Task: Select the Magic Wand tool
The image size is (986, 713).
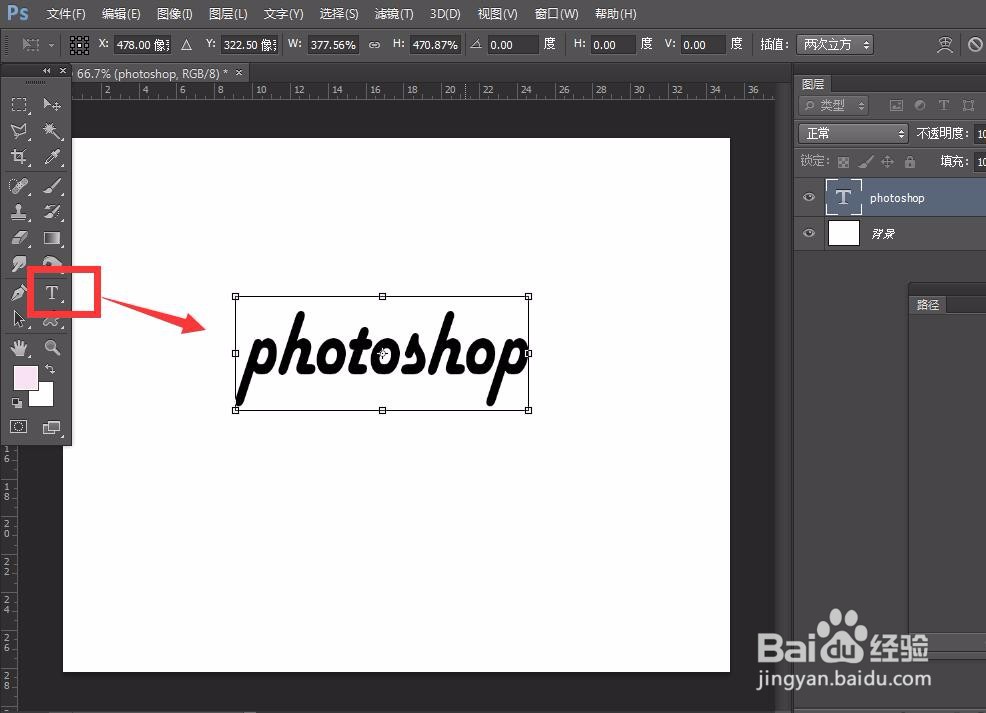Action: click(x=52, y=131)
